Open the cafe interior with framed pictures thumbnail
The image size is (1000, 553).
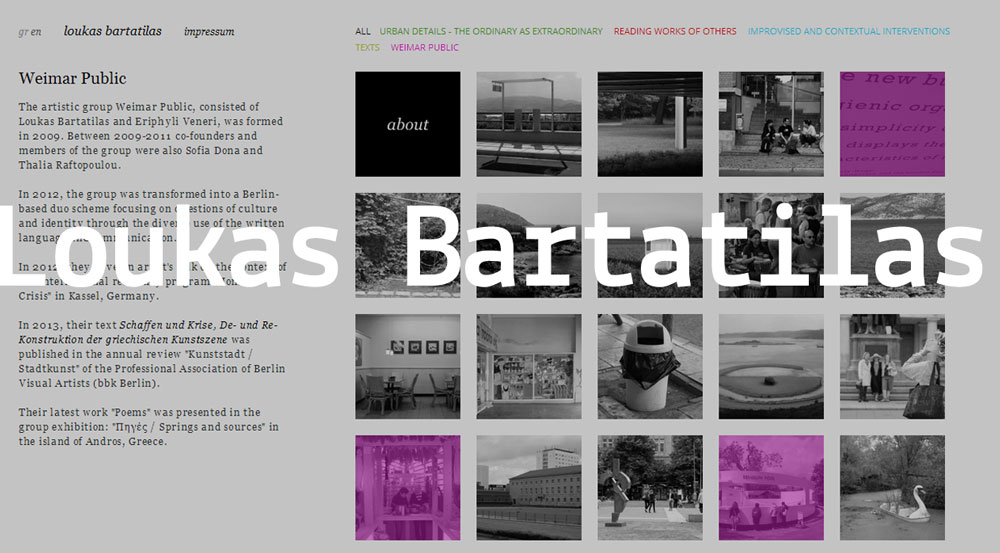point(408,366)
